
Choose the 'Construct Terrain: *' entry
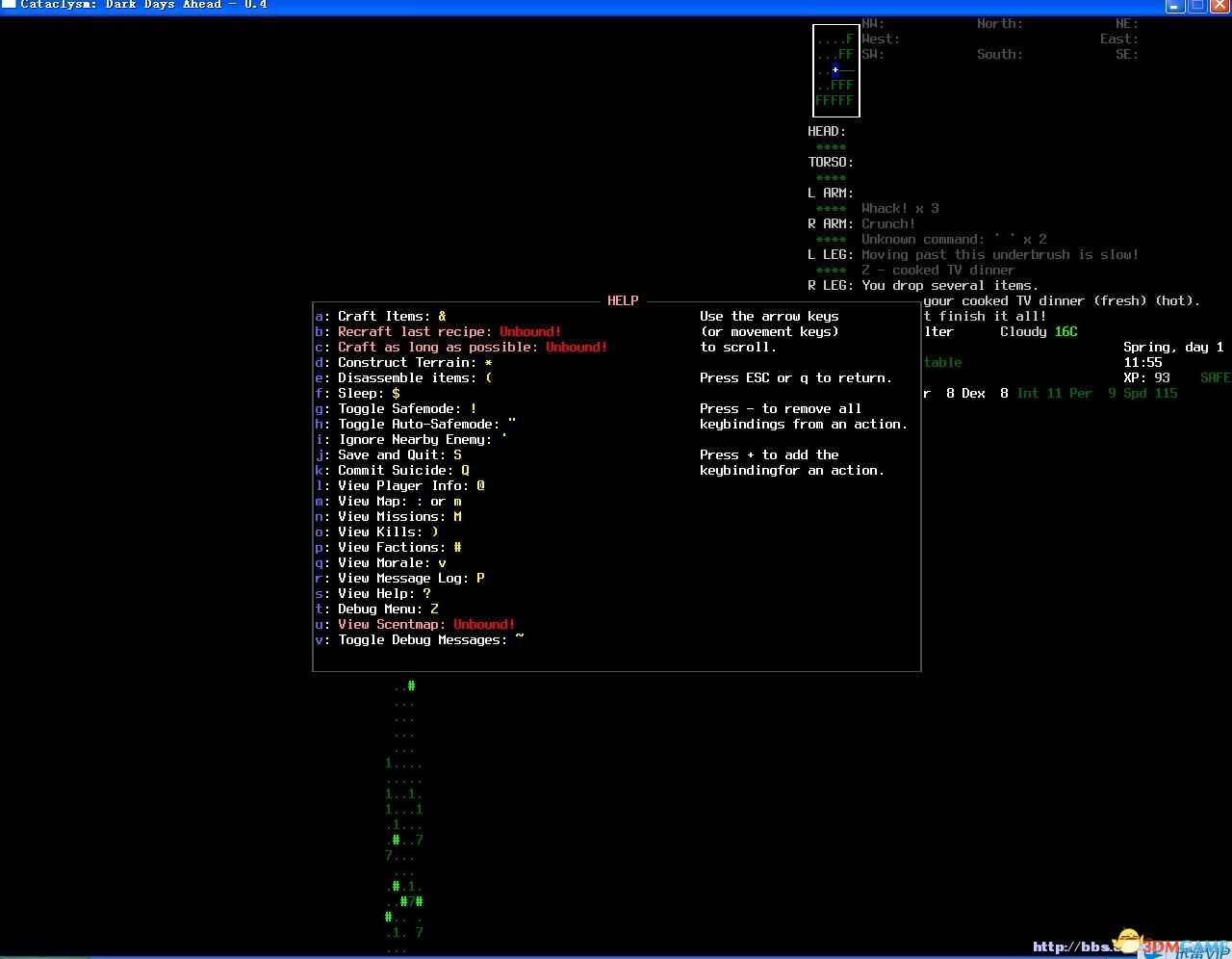click(403, 362)
